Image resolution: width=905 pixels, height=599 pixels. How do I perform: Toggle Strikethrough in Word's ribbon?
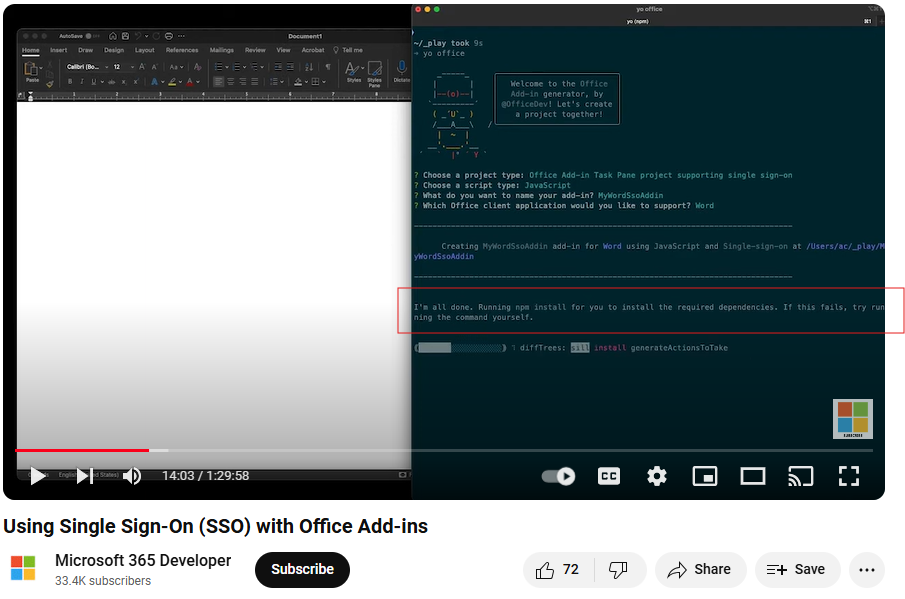coord(111,82)
